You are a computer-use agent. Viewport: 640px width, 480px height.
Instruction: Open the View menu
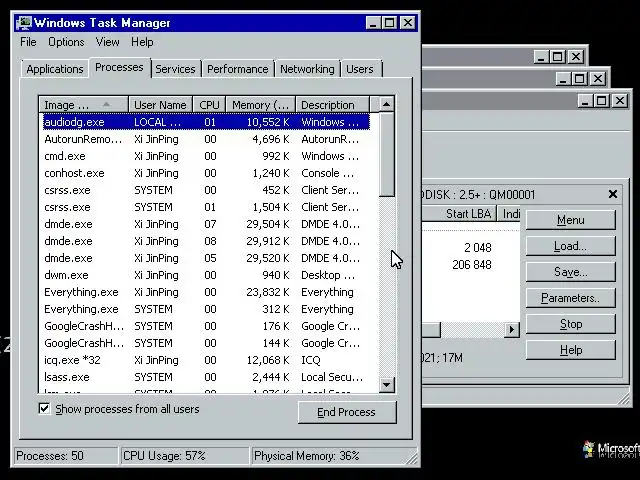click(x=107, y=42)
